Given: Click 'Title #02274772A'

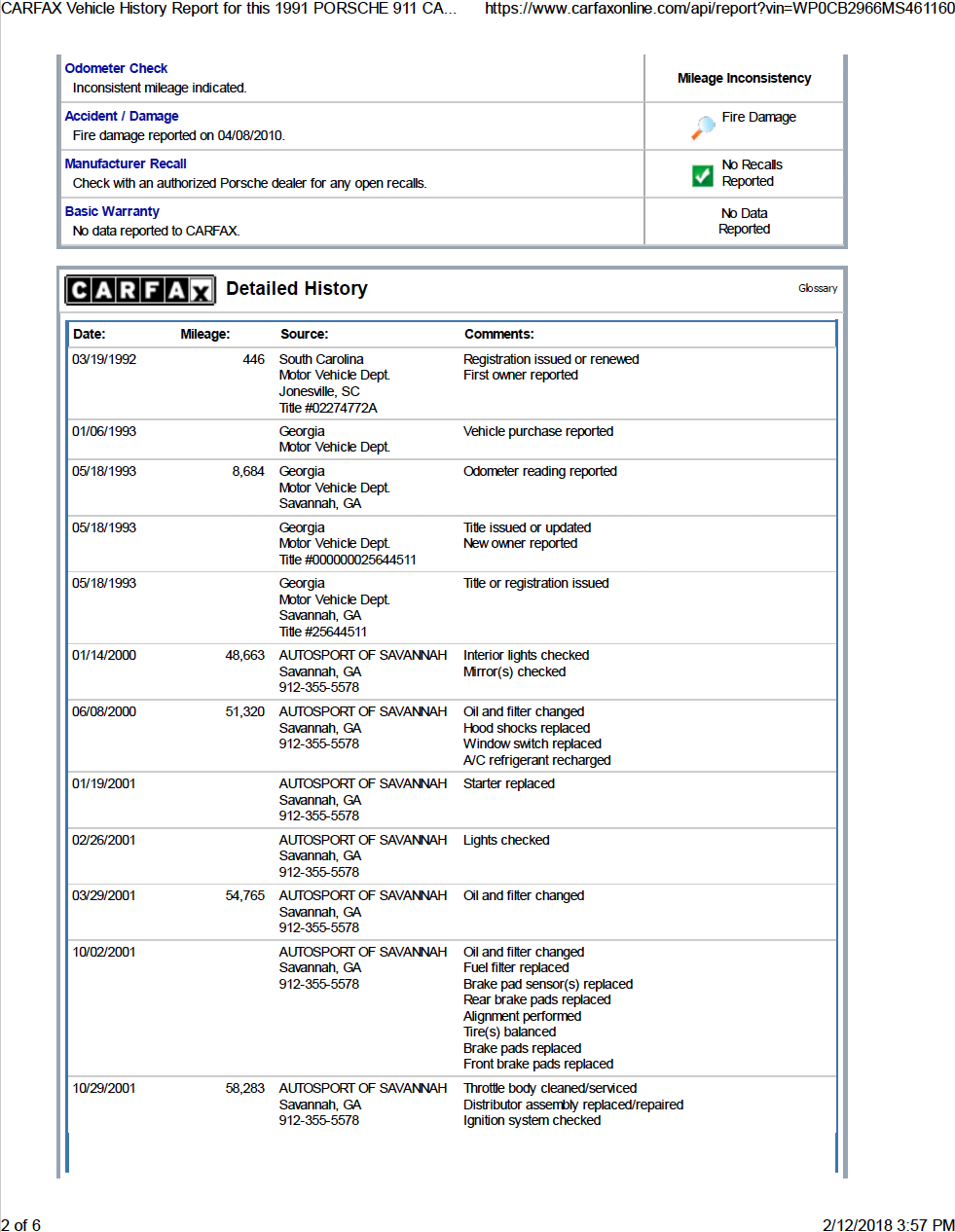Looking at the screenshot, I should tap(328, 408).
